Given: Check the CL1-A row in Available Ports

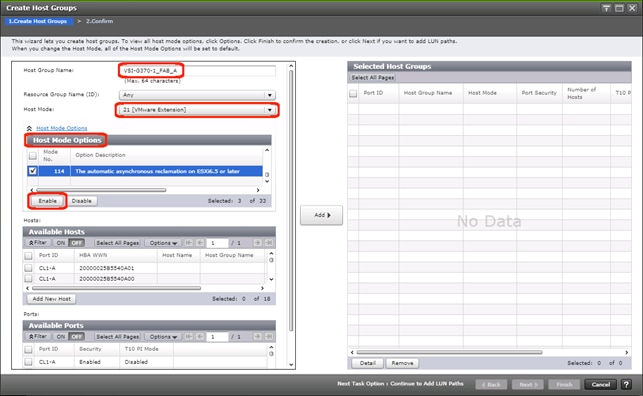Looking at the screenshot, I should click(28, 362).
